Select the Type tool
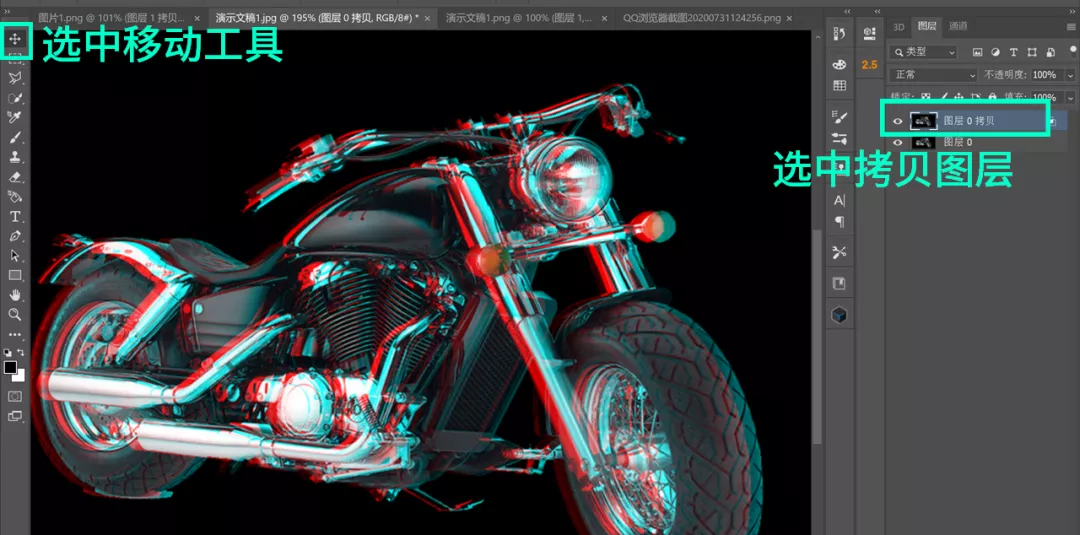Viewport: 1080px width, 535px height. [x=14, y=216]
